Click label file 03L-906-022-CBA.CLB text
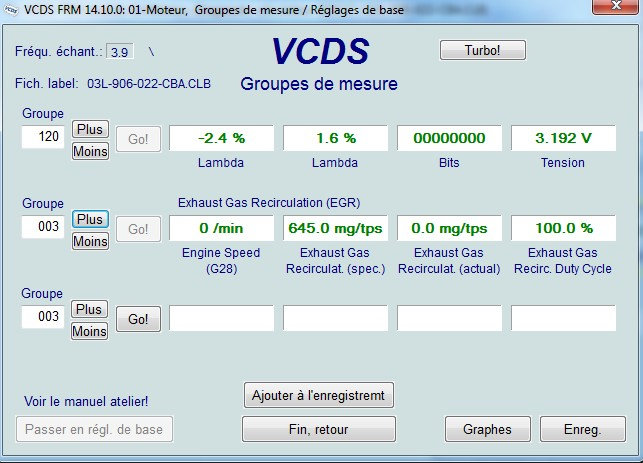 pyautogui.click(x=149, y=84)
